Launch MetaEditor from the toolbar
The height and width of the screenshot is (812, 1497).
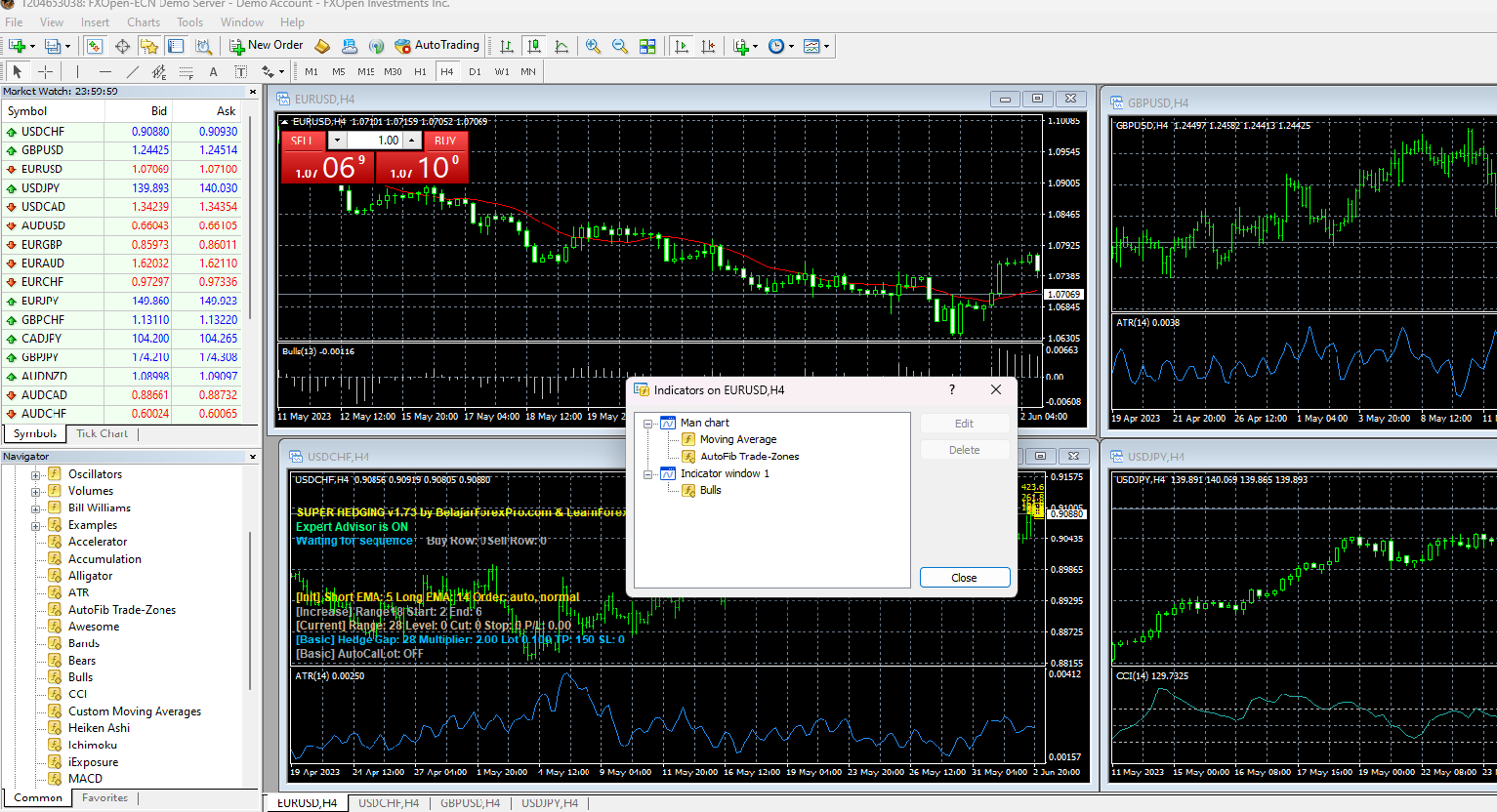pyautogui.click(x=322, y=46)
